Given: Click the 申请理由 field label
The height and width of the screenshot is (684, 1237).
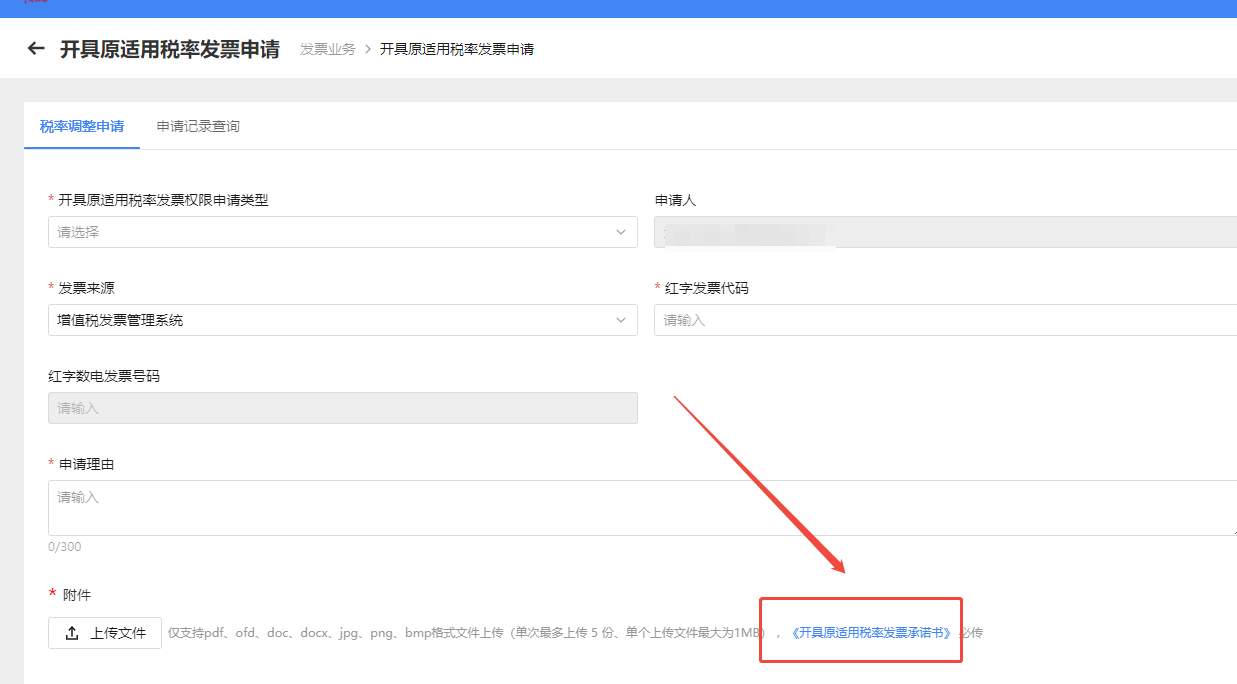Looking at the screenshot, I should (88, 464).
